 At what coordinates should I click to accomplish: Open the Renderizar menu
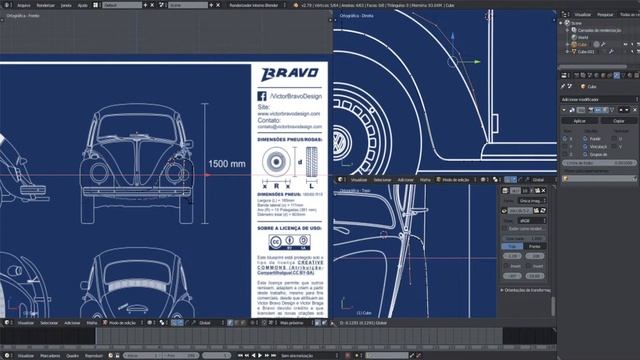click(45, 5)
